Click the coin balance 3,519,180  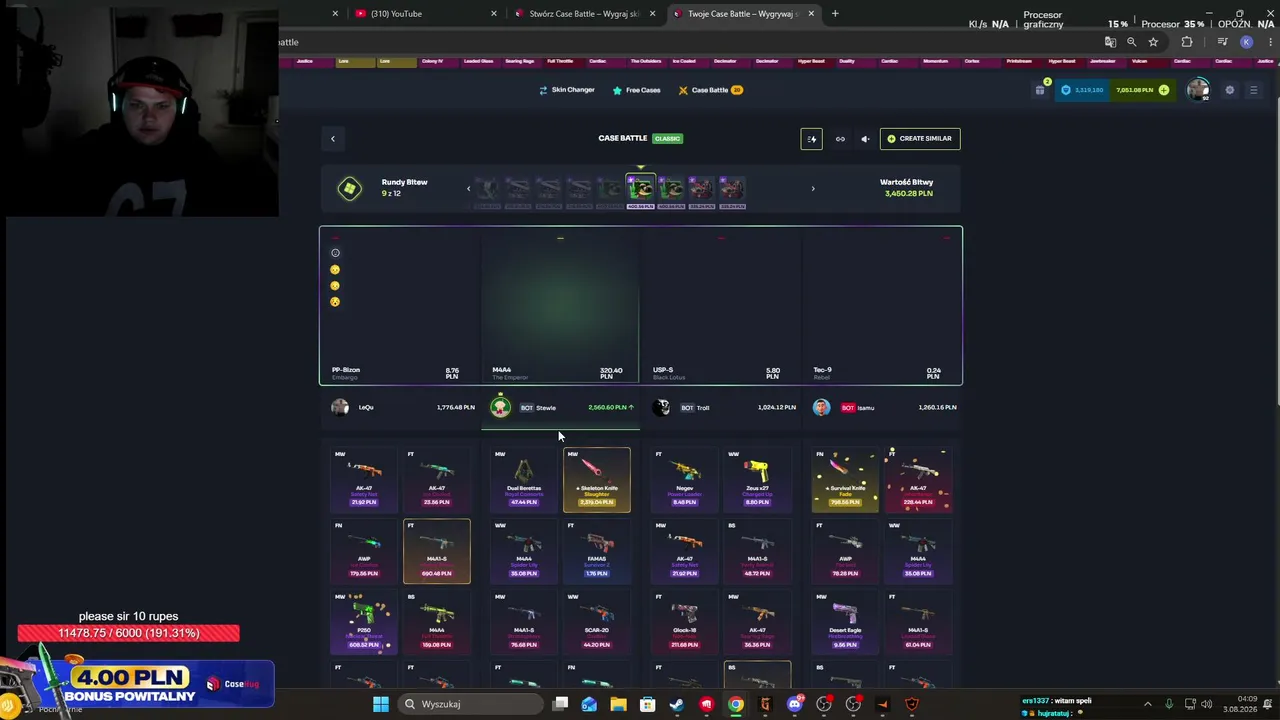pos(1082,90)
